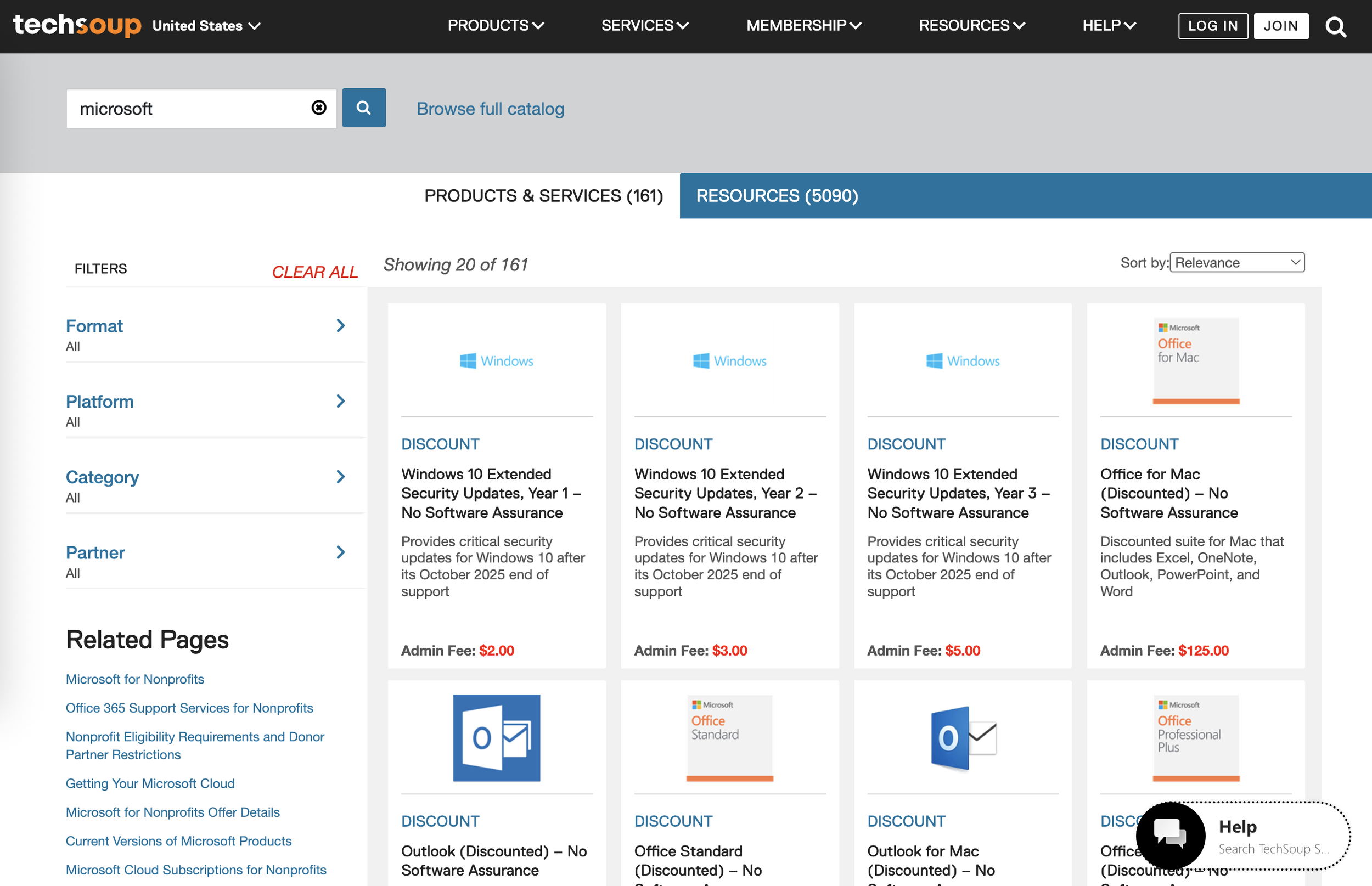Viewport: 1372px width, 886px height.
Task: Expand the Services menu
Action: 645,25
